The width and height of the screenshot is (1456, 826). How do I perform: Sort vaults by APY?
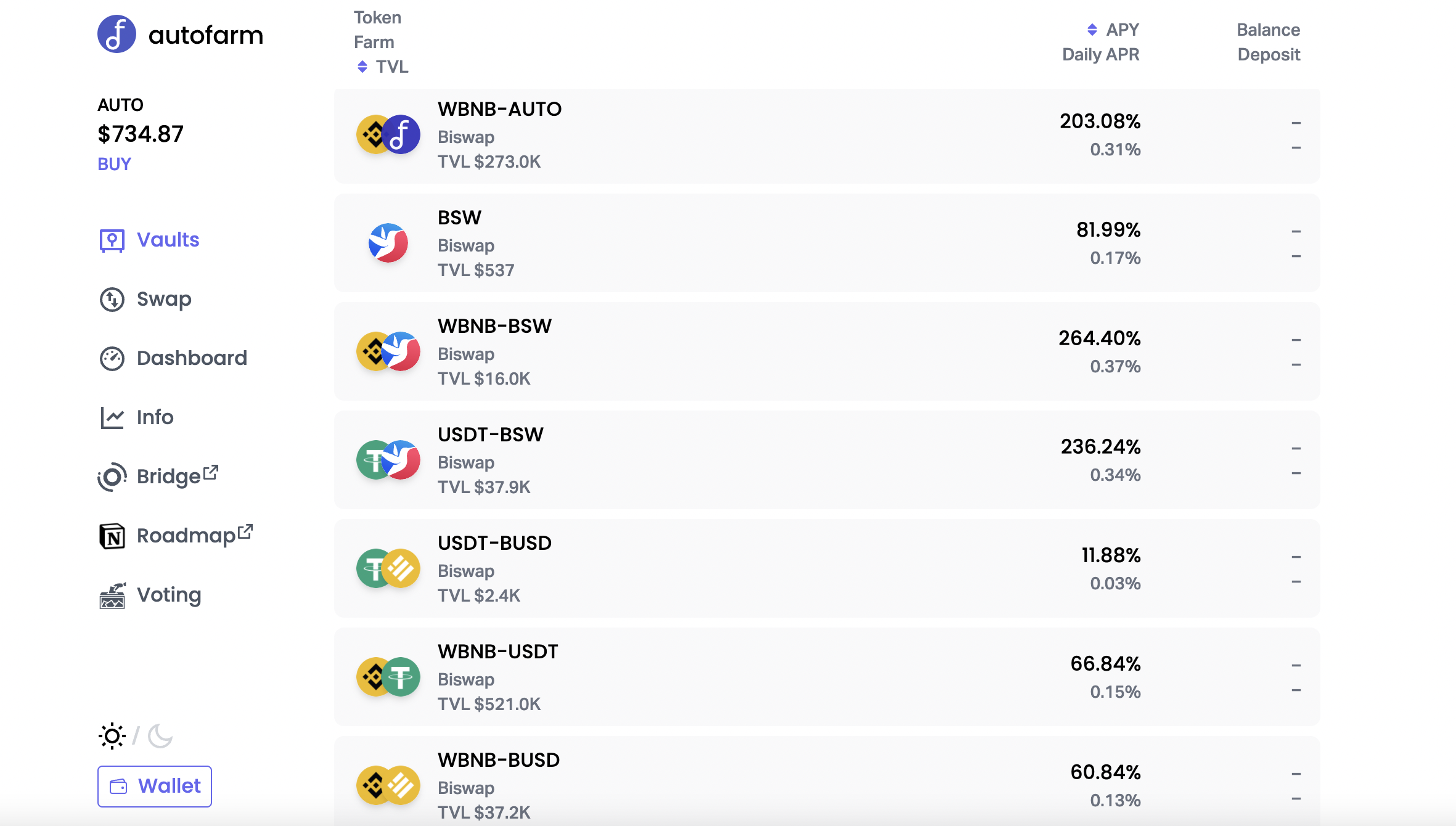click(1113, 30)
